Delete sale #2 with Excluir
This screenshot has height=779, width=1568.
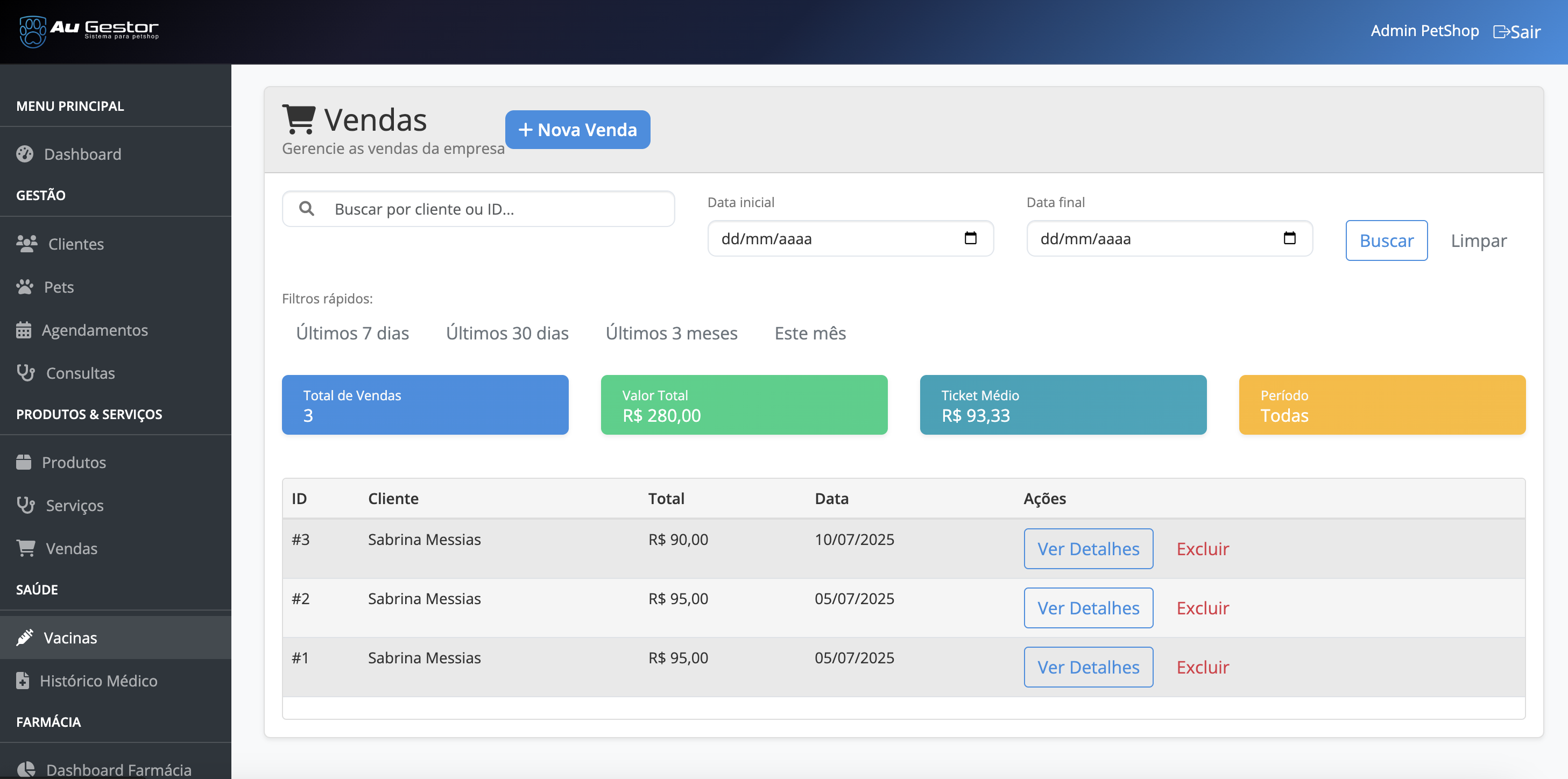1203,607
